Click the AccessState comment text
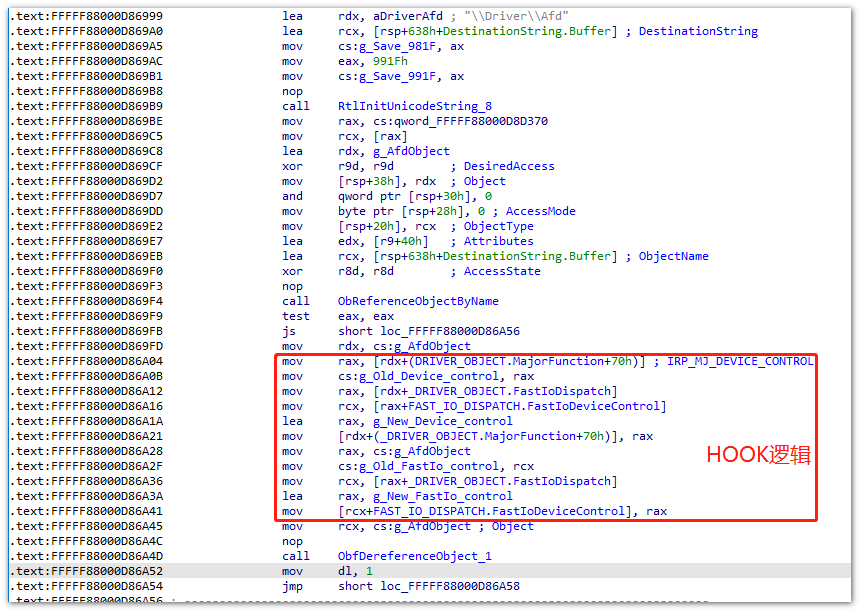 [x=502, y=271]
